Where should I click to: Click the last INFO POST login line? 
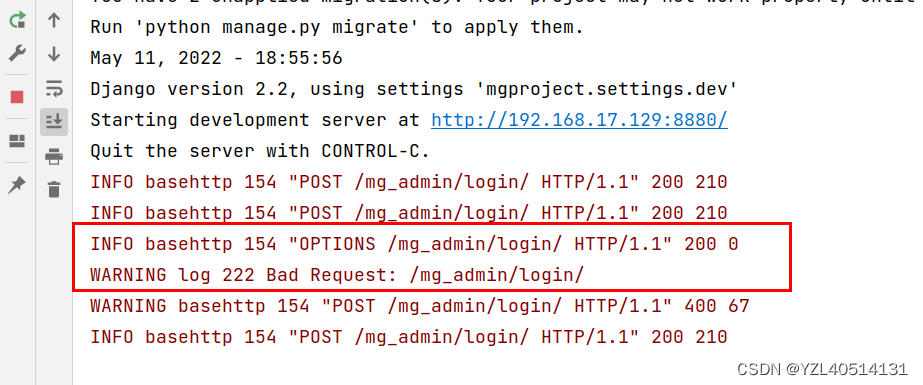pos(409,337)
